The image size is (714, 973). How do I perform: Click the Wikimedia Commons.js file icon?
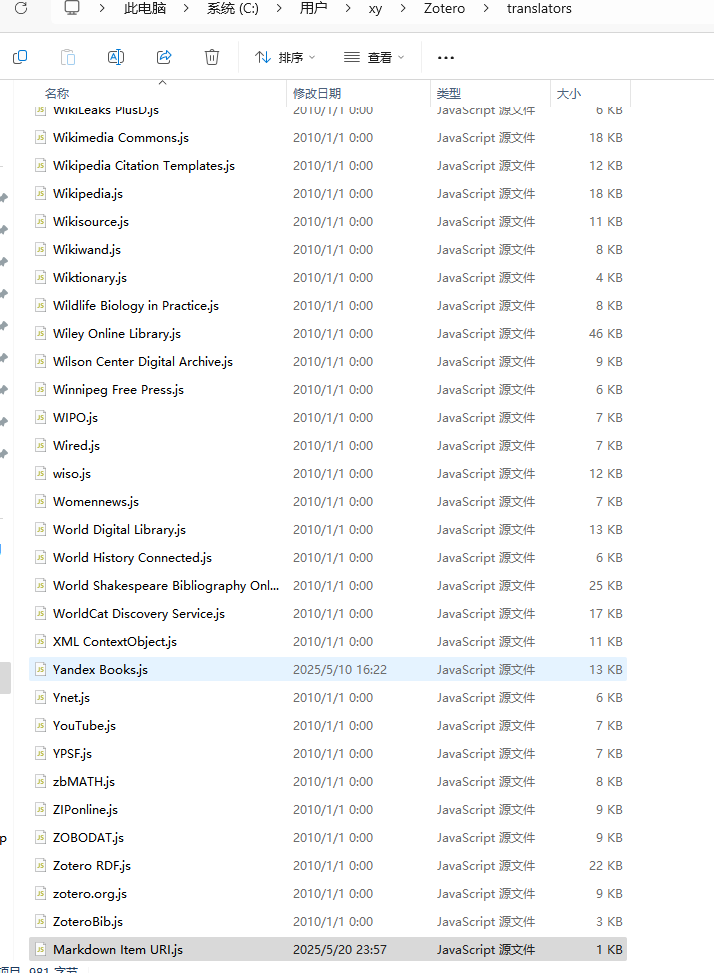tap(40, 138)
